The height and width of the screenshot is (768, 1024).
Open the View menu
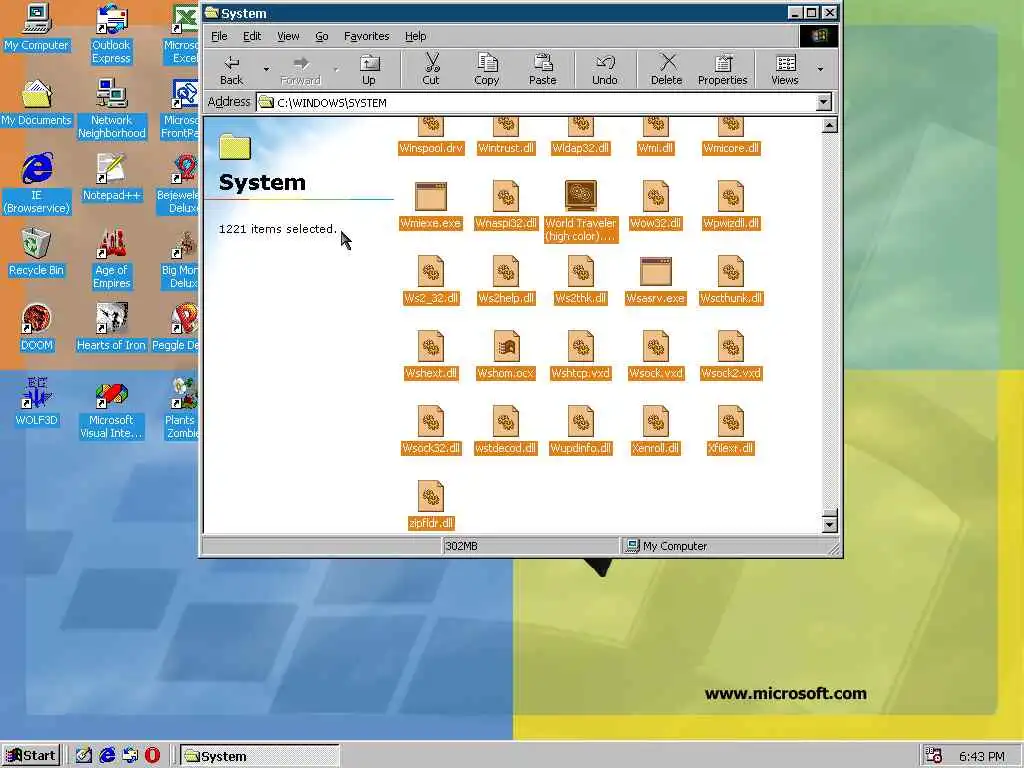[288, 36]
